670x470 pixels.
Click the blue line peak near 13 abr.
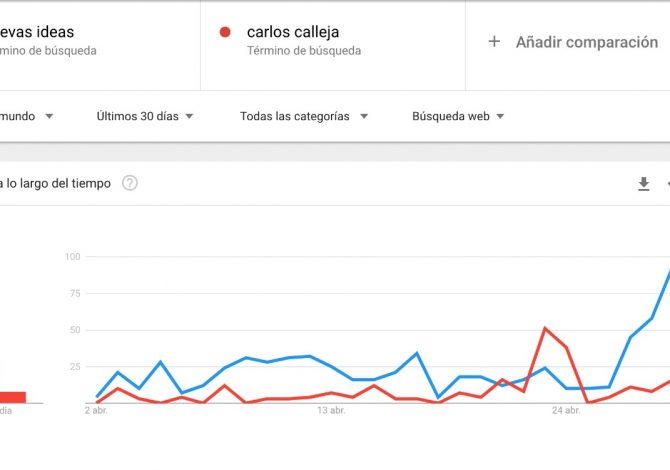tap(309, 356)
